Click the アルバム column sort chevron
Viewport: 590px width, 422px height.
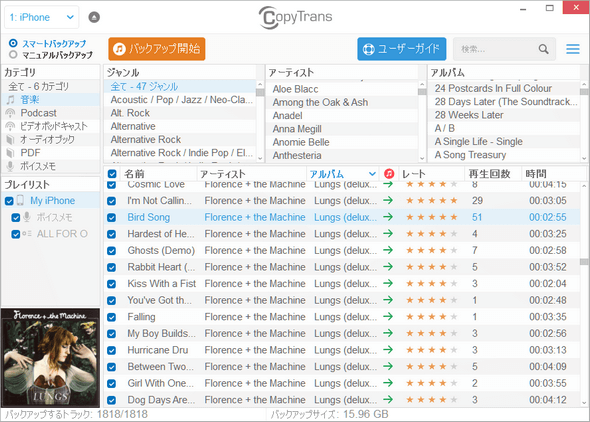(372, 174)
